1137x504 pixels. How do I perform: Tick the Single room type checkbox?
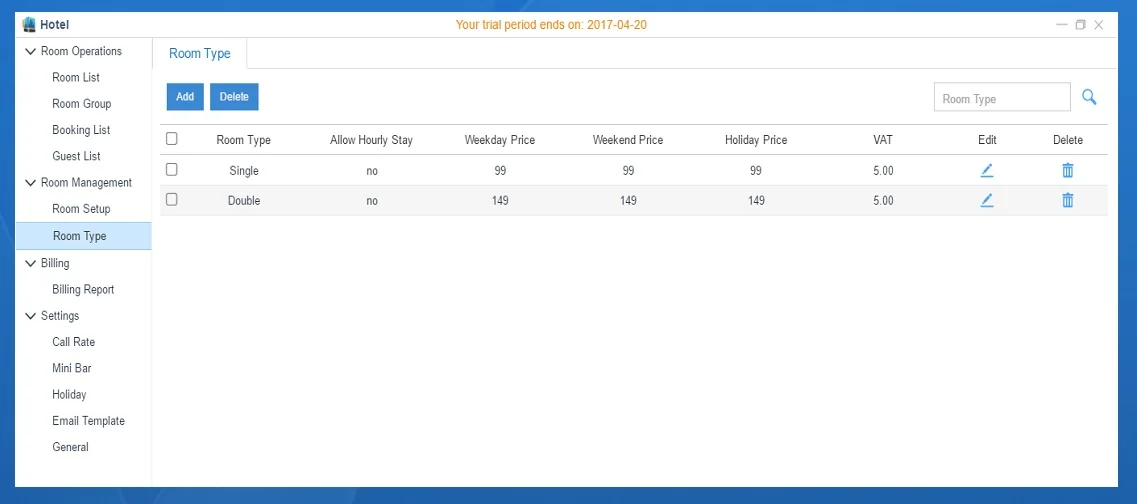point(172,170)
